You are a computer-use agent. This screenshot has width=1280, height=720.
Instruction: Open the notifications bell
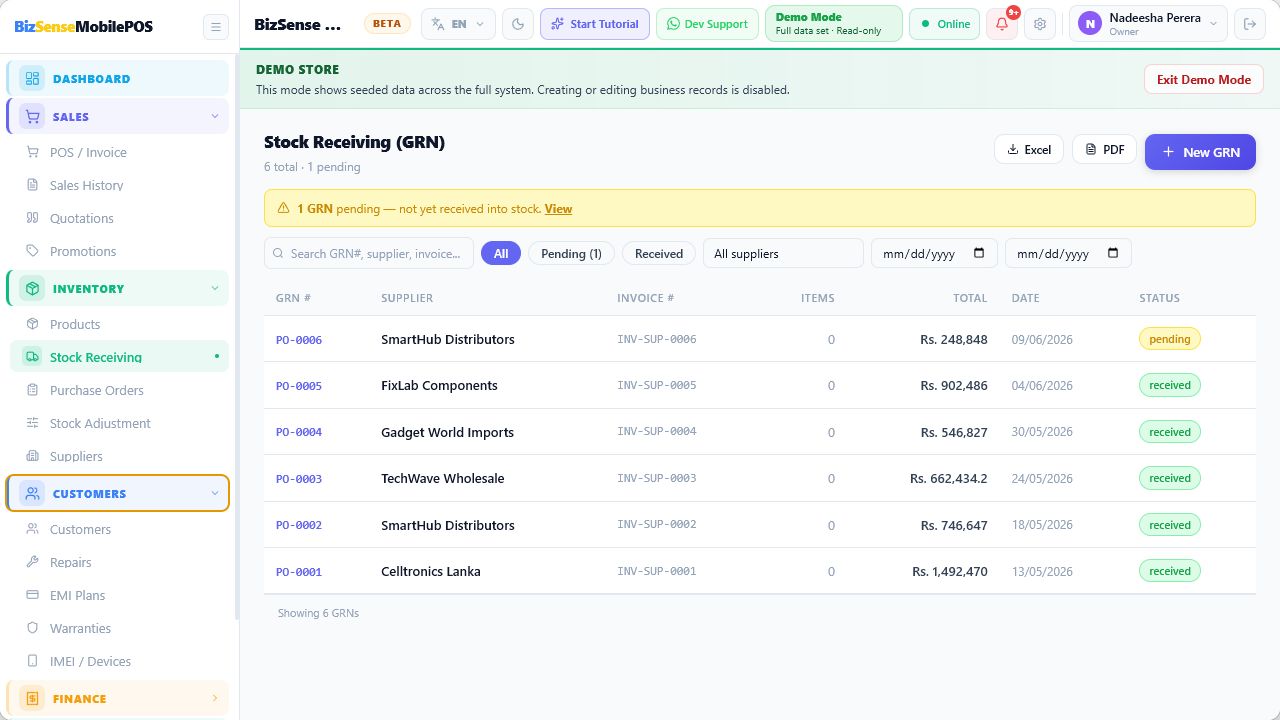[1002, 24]
